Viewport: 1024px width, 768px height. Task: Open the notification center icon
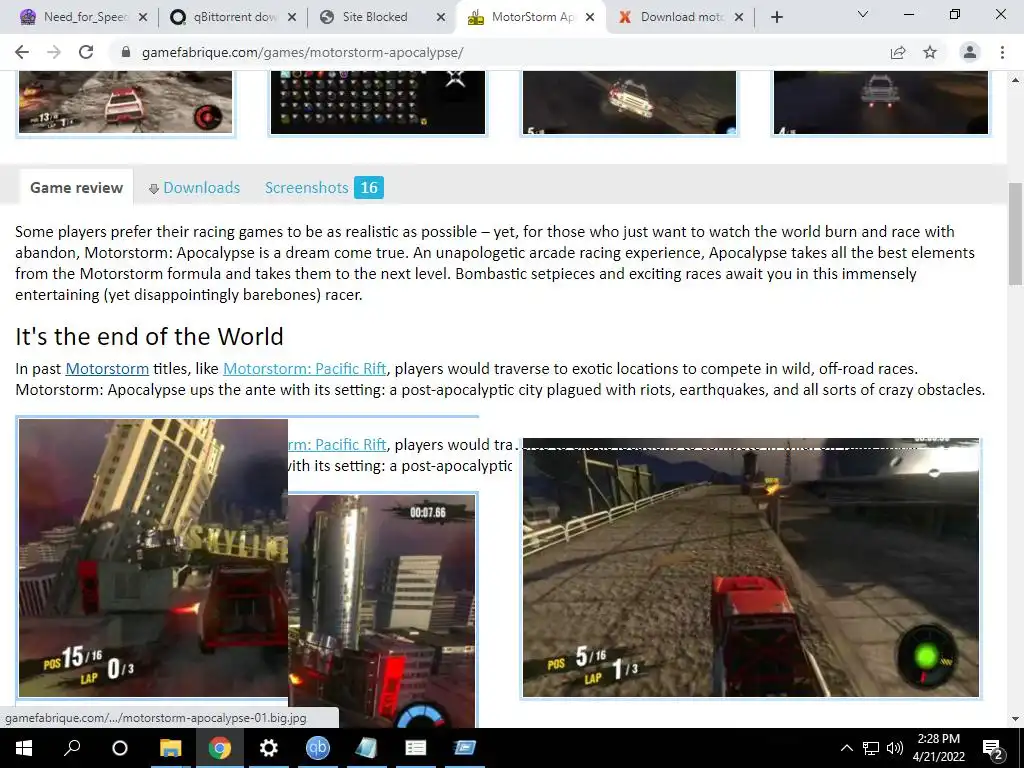pyautogui.click(x=993, y=748)
